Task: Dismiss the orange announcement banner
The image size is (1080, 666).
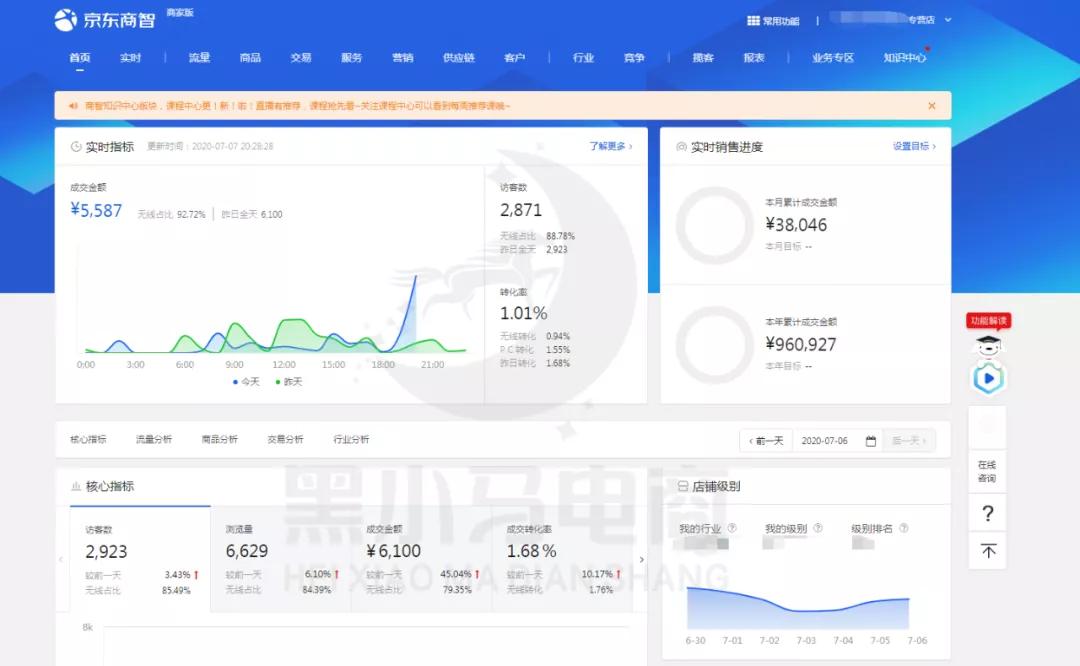Action: [931, 105]
